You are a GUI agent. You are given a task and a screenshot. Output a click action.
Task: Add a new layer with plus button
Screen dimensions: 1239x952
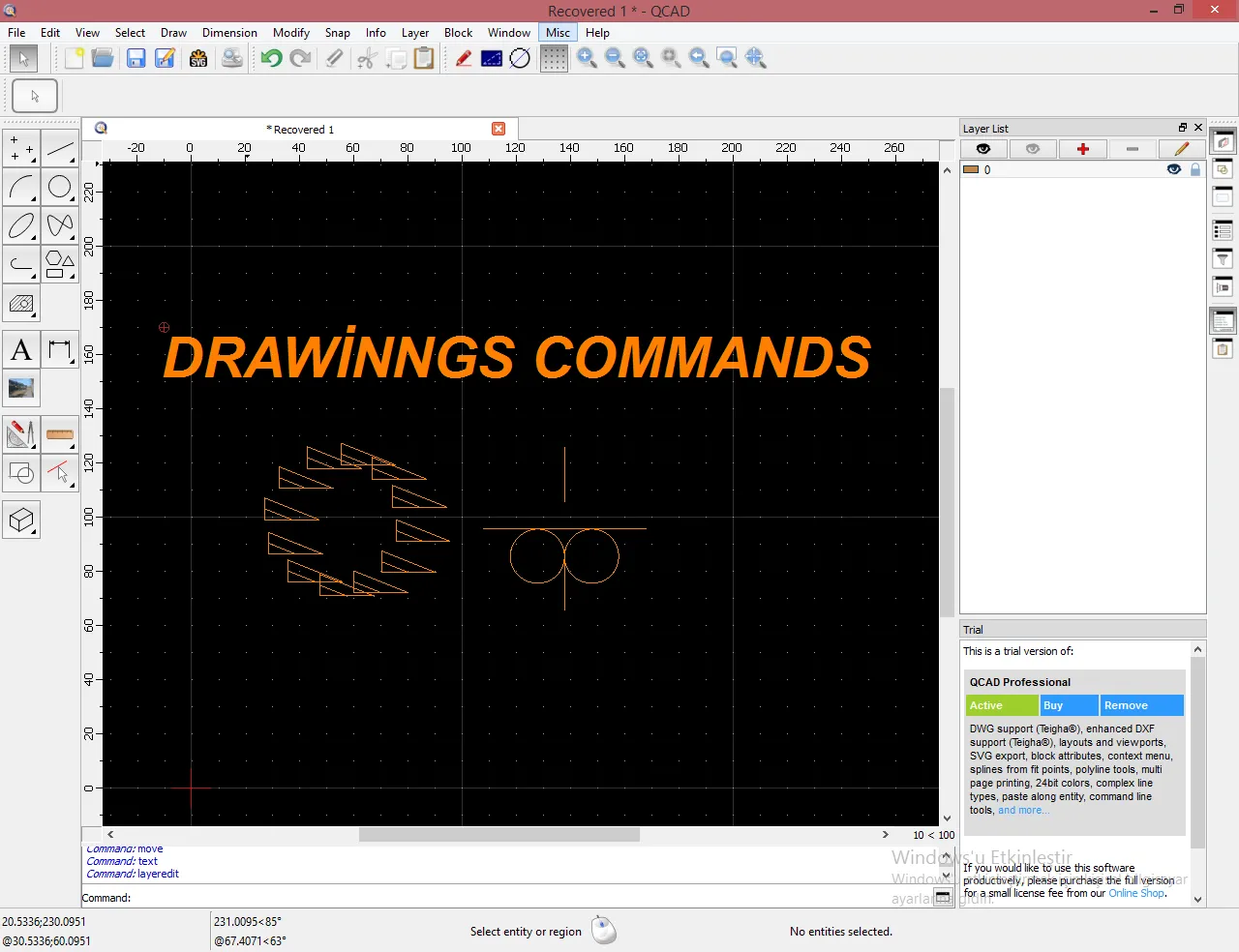(x=1083, y=149)
